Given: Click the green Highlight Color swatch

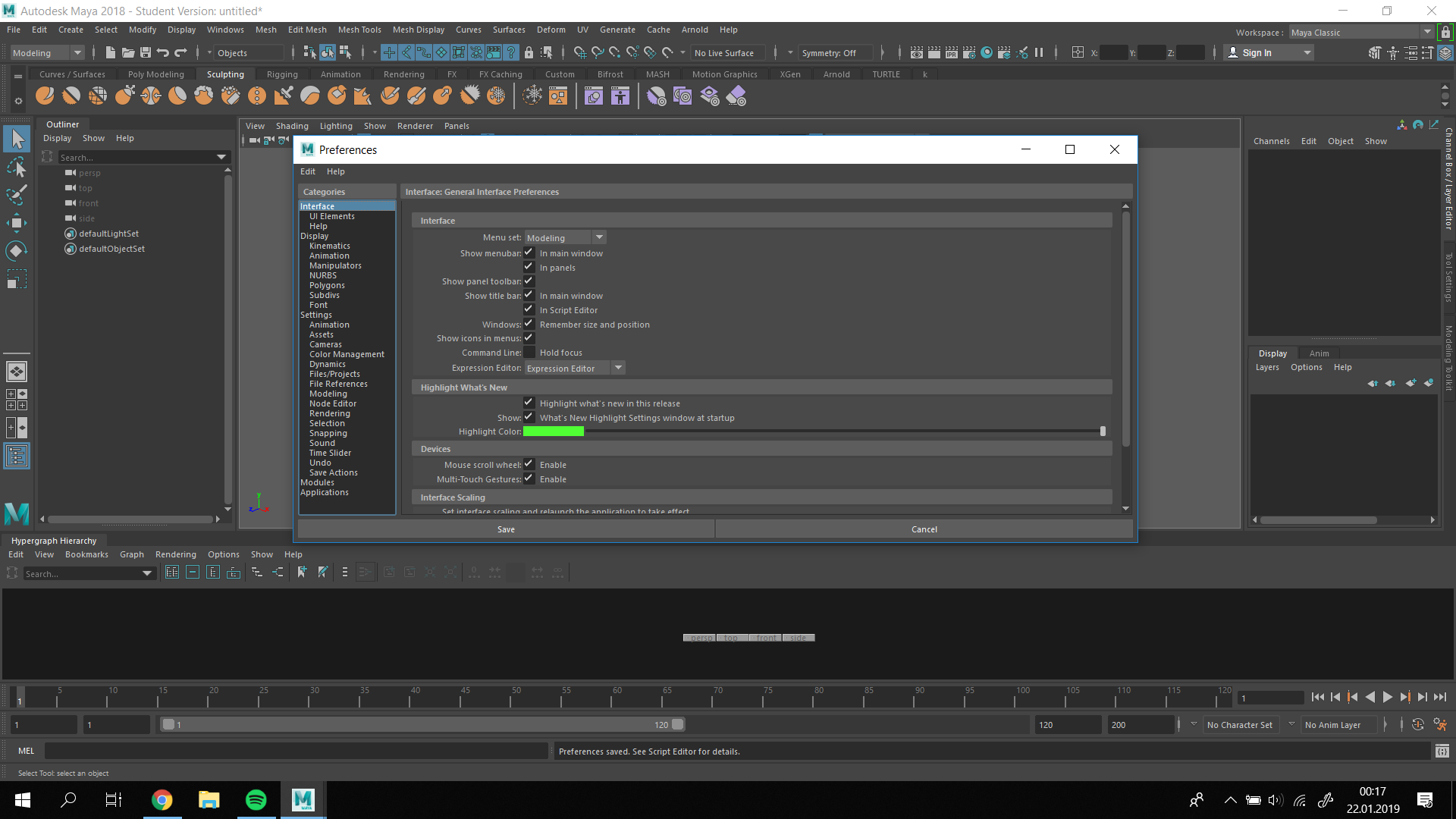Looking at the screenshot, I should click(x=554, y=431).
